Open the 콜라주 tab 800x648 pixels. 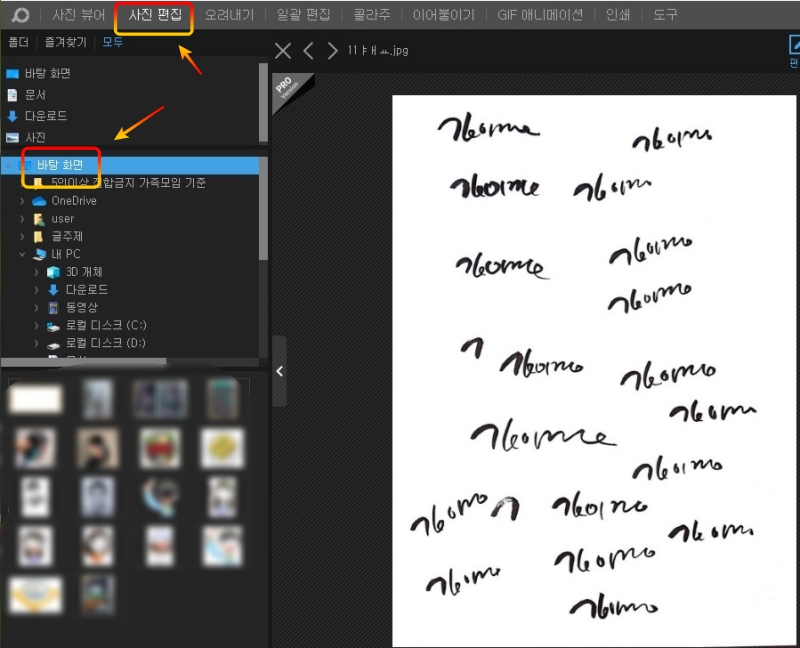point(372,15)
